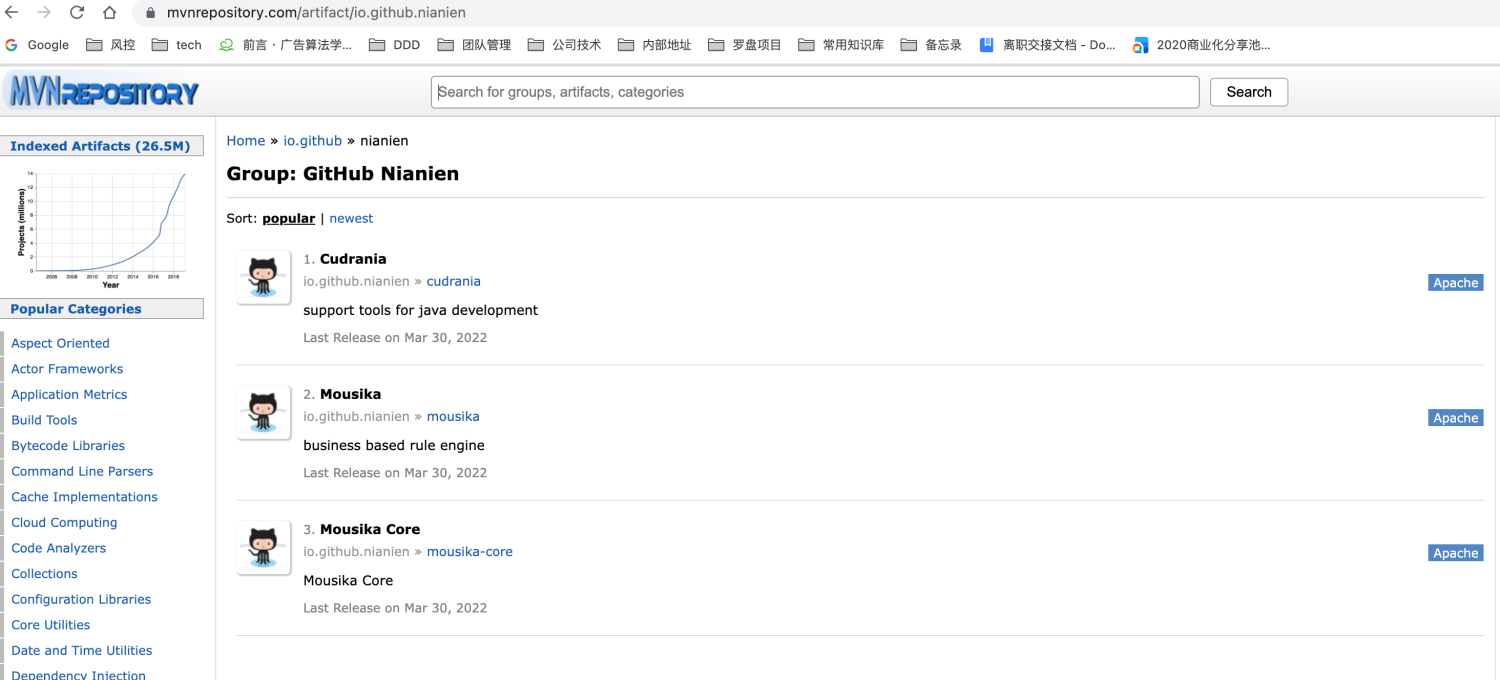Sort artifacts by newest
This screenshot has width=1500, height=680.
point(351,218)
